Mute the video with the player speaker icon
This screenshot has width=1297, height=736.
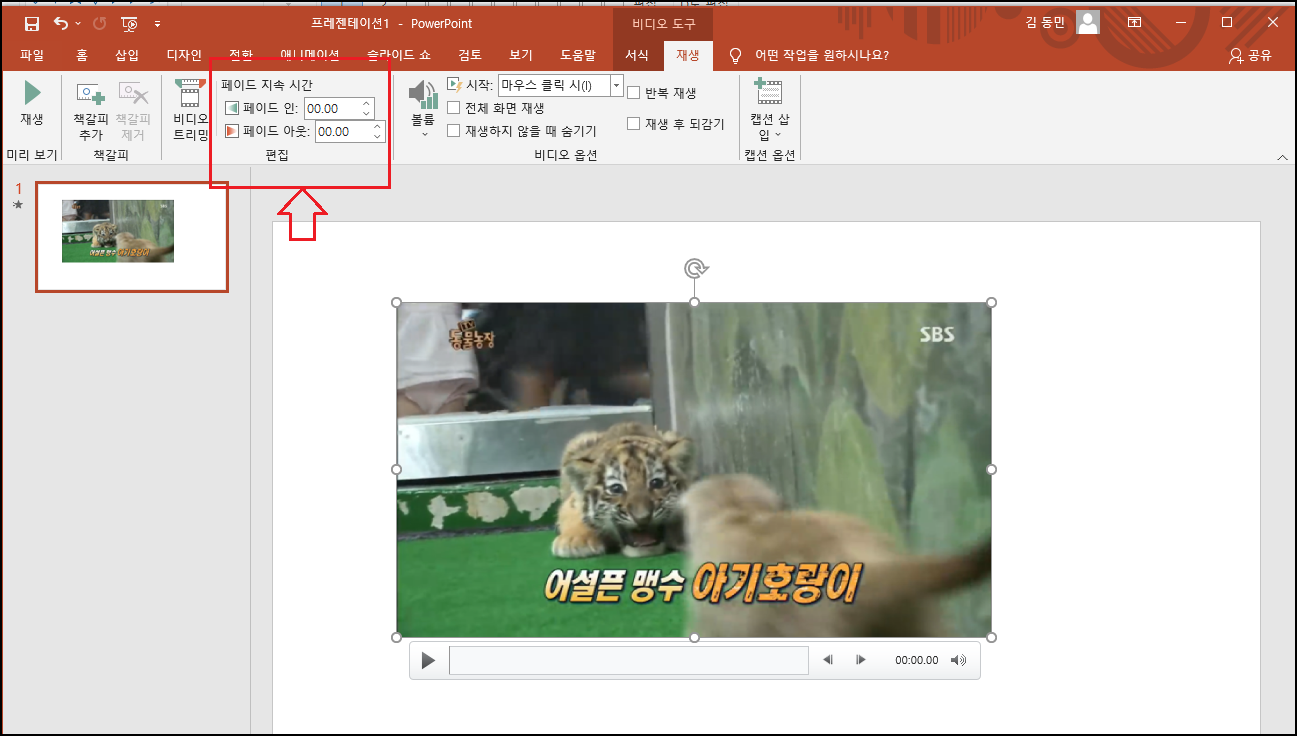pyautogui.click(x=959, y=660)
